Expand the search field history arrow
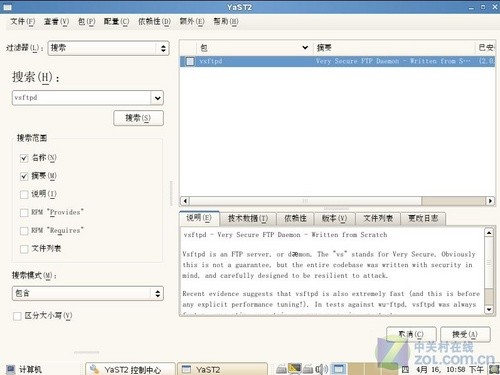 coord(157,98)
